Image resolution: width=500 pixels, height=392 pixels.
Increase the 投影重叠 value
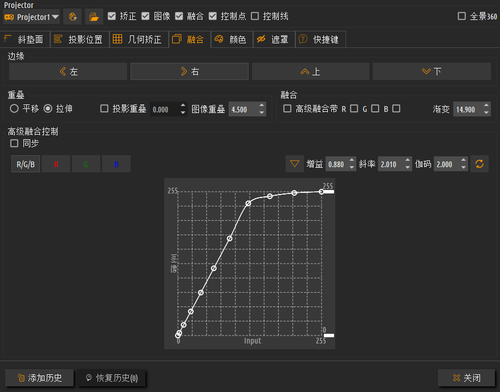[183, 106]
